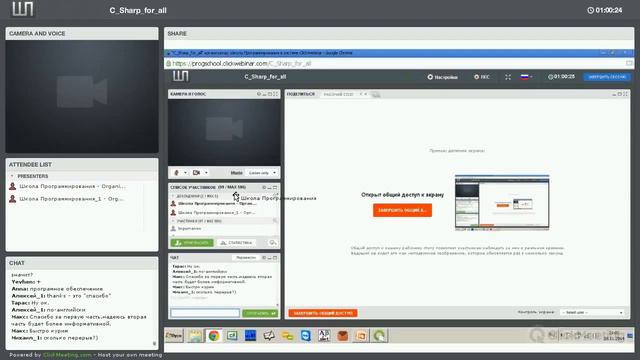Viewport: 640px width, 360px height.
Task: Open the Select user dropdown at bottom right
Action: (x=592, y=312)
